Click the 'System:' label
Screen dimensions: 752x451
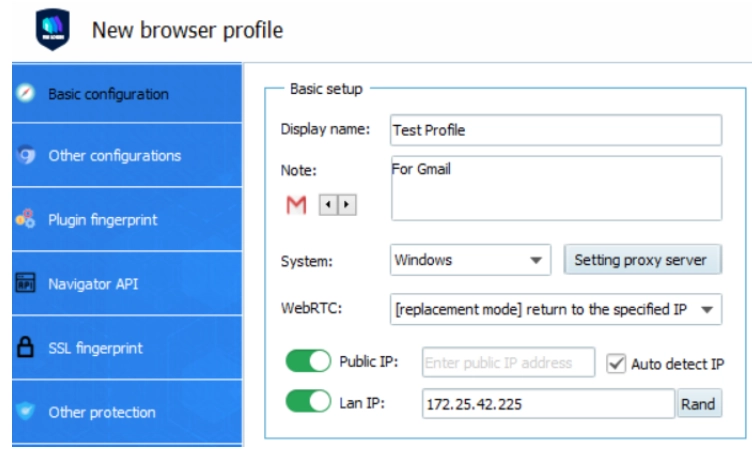coord(306,261)
